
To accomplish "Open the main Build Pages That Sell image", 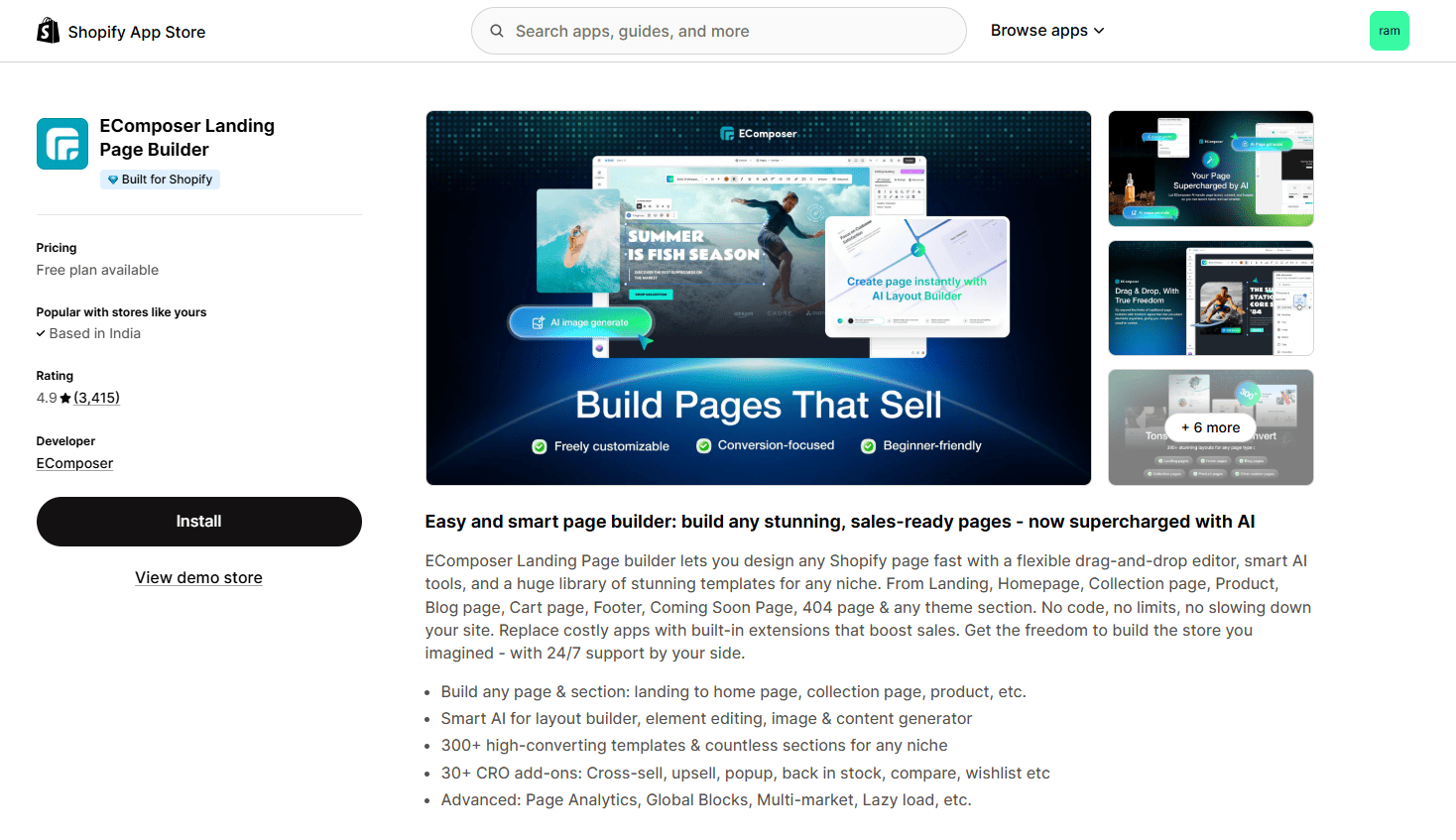I will [759, 298].
